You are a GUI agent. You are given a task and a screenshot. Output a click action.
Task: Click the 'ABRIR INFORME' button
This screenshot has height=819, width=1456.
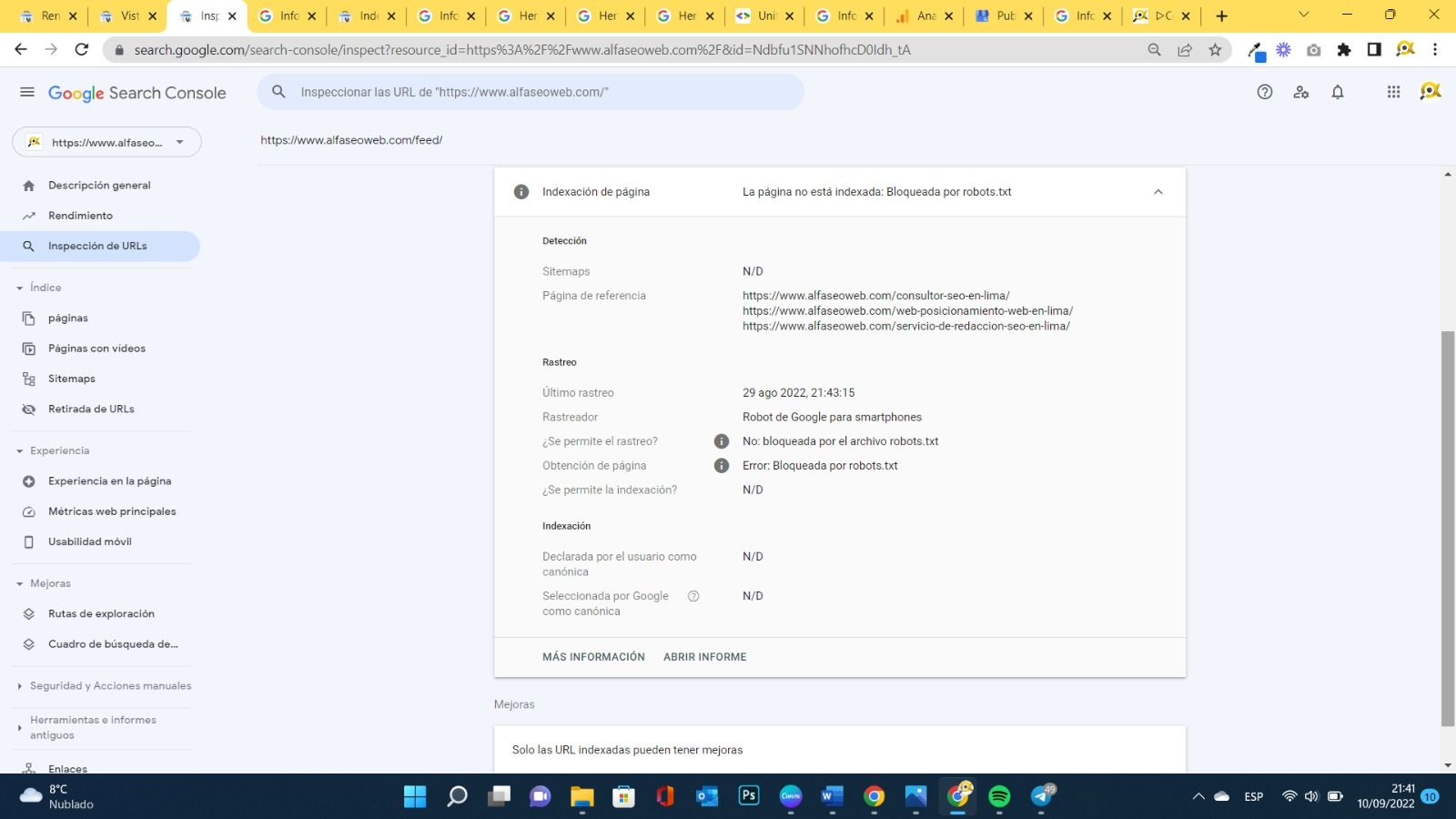[x=704, y=657]
